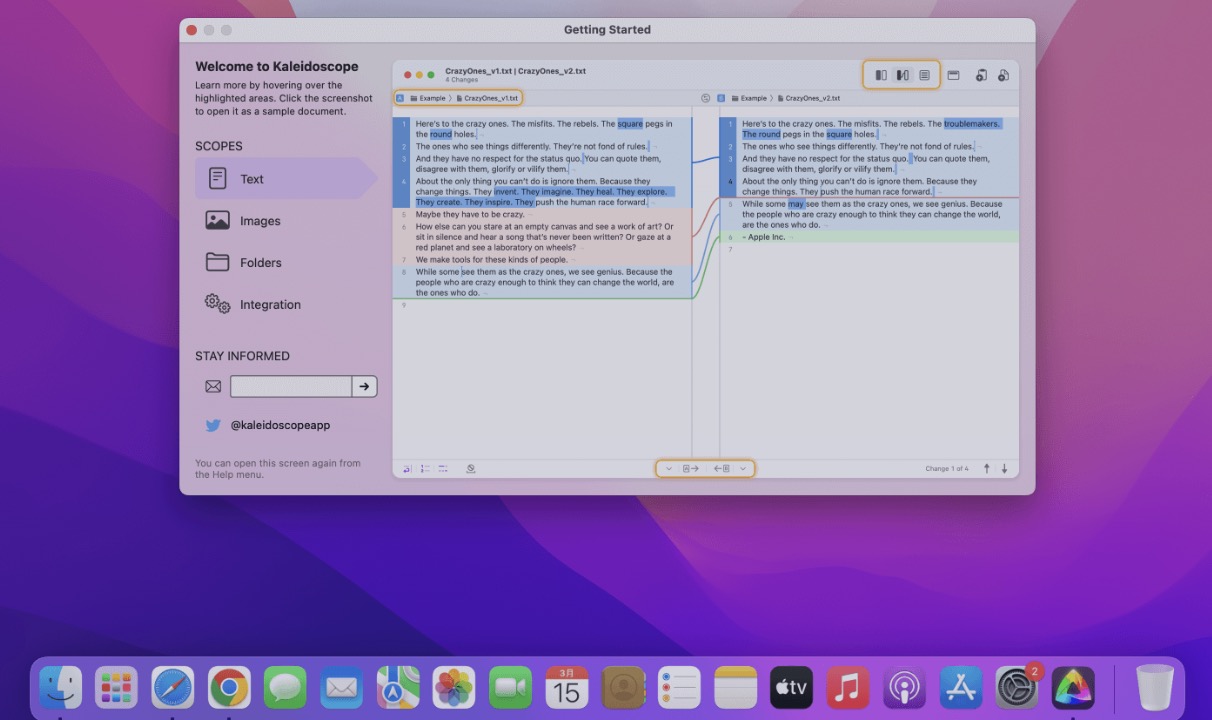This screenshot has width=1212, height=720.
Task: Focus the Stay Informed email field
Action: tap(291, 386)
